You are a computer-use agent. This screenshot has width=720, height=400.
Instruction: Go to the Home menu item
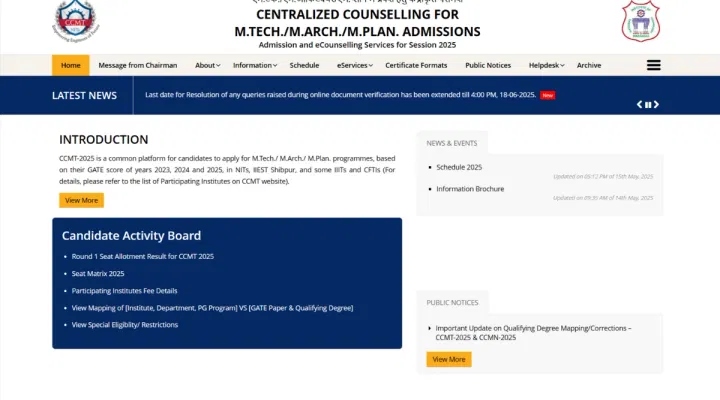(71, 65)
